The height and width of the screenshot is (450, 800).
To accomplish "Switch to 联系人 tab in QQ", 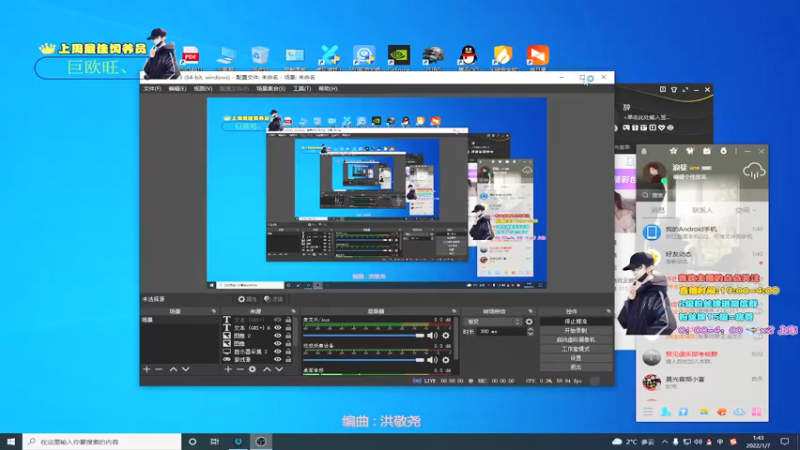I will (x=702, y=210).
